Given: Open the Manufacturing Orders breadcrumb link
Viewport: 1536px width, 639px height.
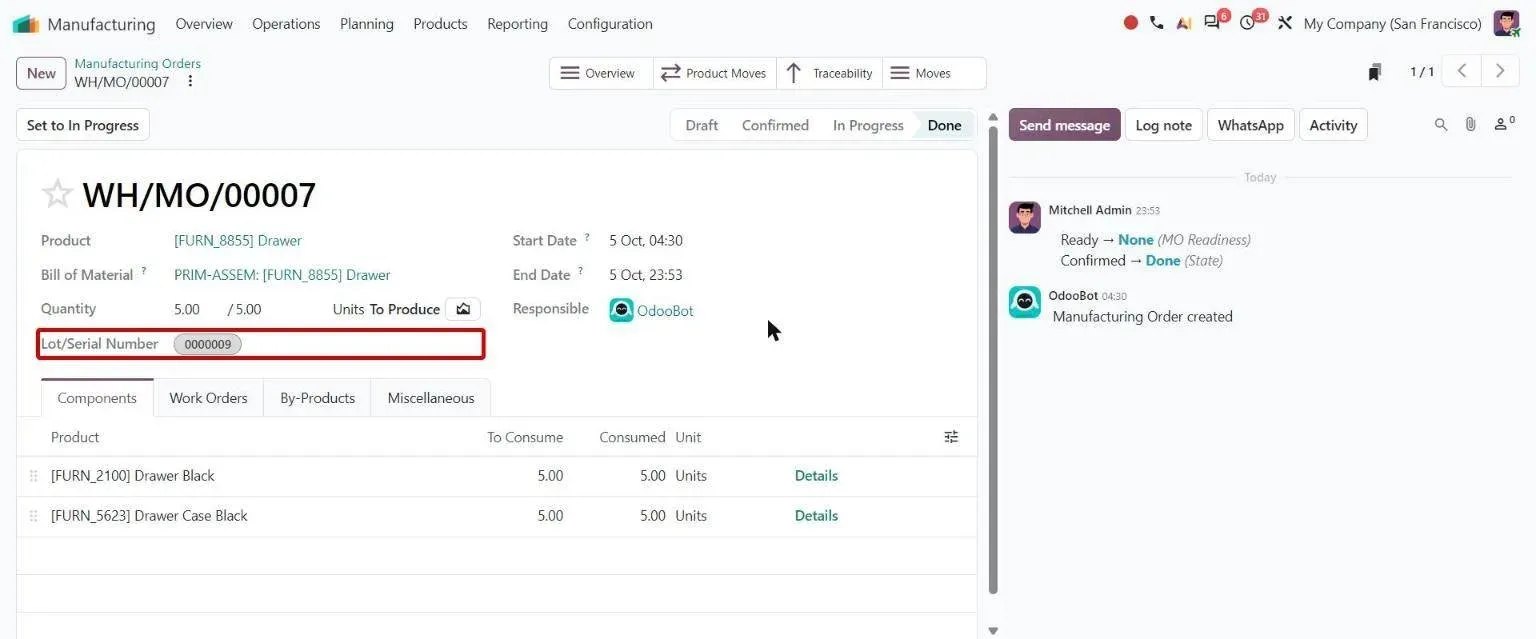Looking at the screenshot, I should [138, 63].
